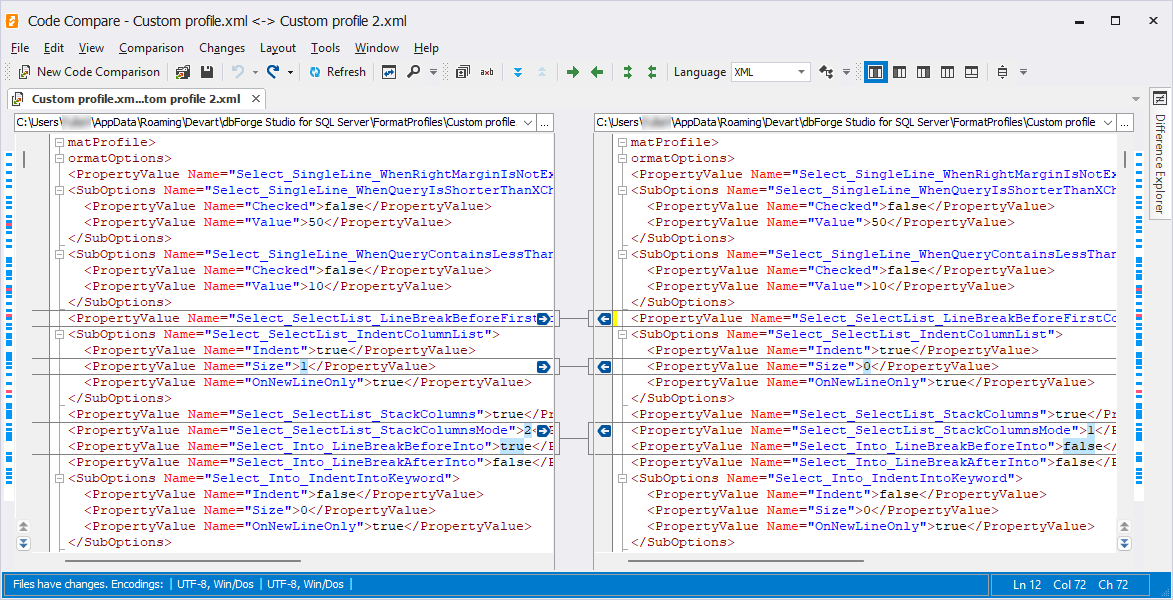Click the Save (floppy disk) icon

point(207,72)
